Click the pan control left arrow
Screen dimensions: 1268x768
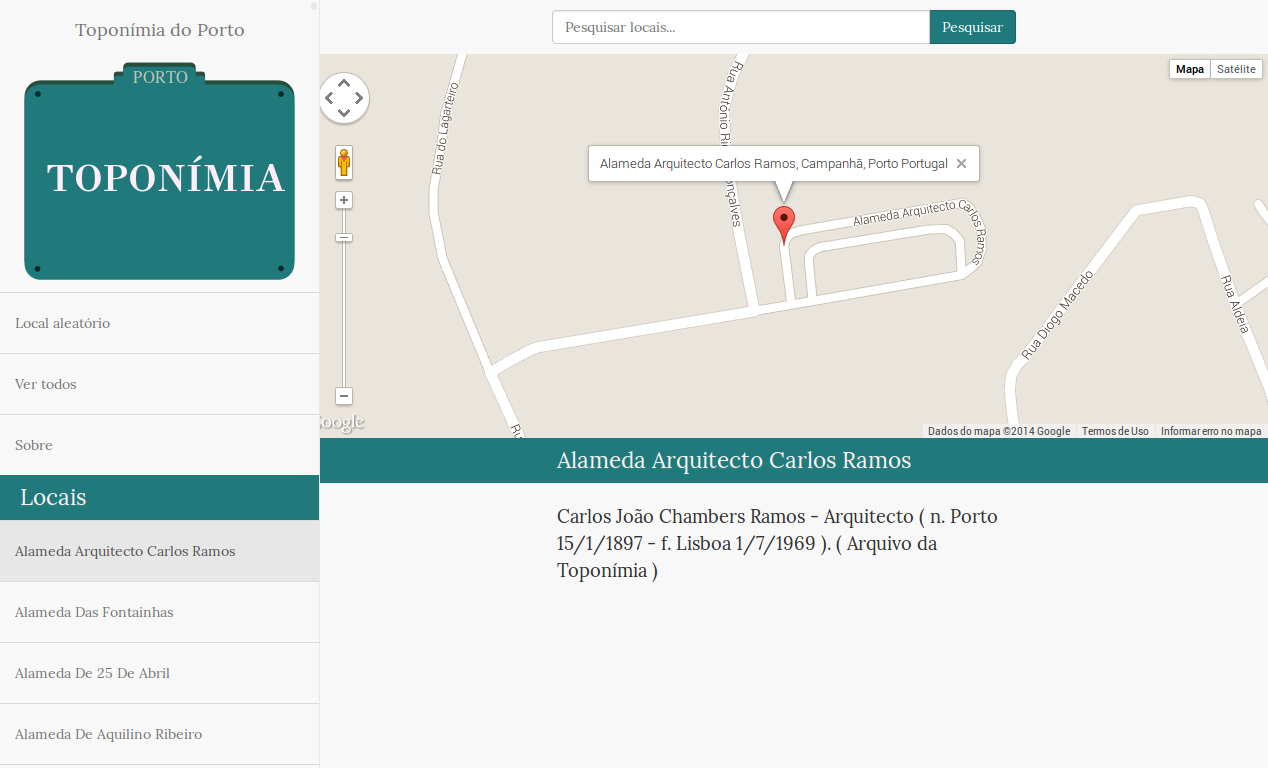(329, 98)
